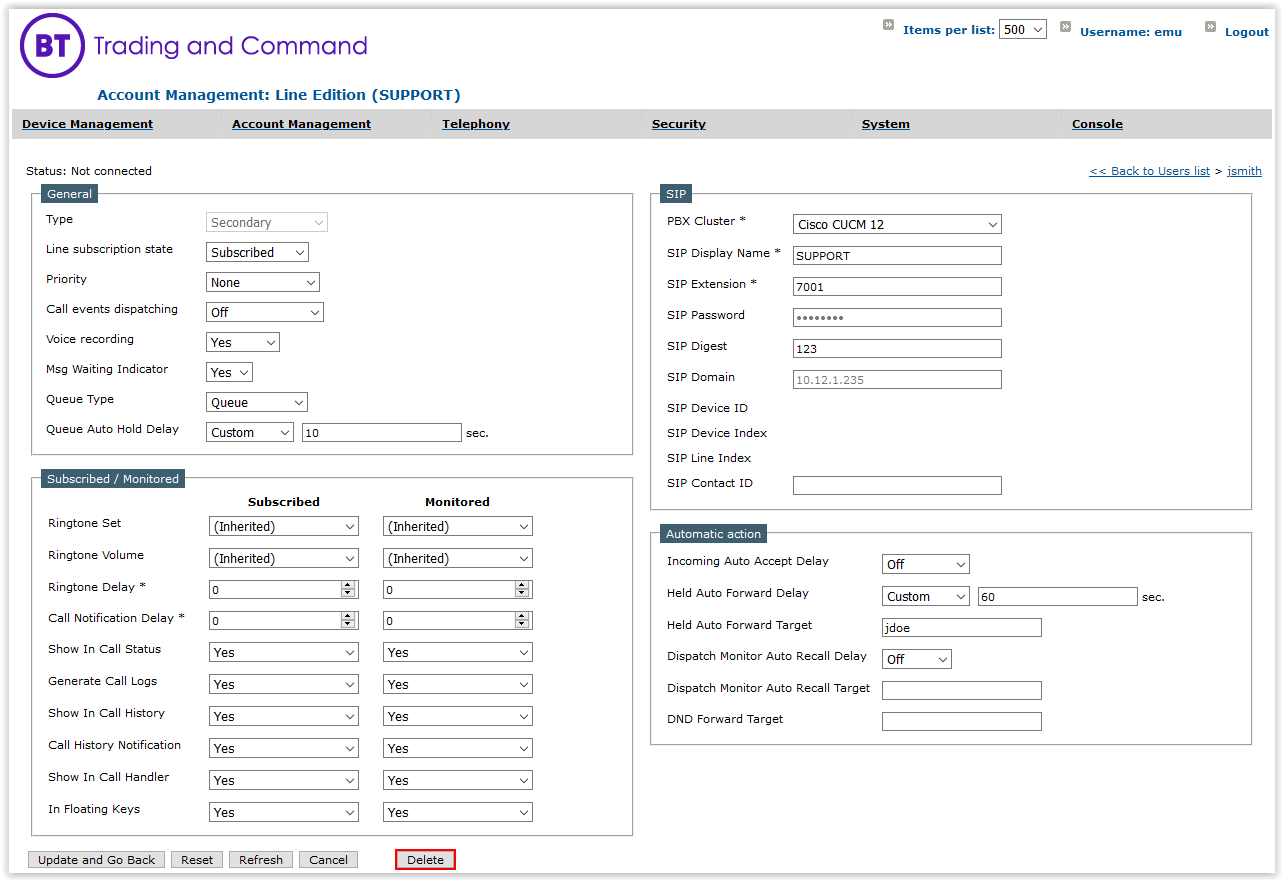The height and width of the screenshot is (881, 1283).
Task: Open the Account Management menu
Action: pos(301,124)
